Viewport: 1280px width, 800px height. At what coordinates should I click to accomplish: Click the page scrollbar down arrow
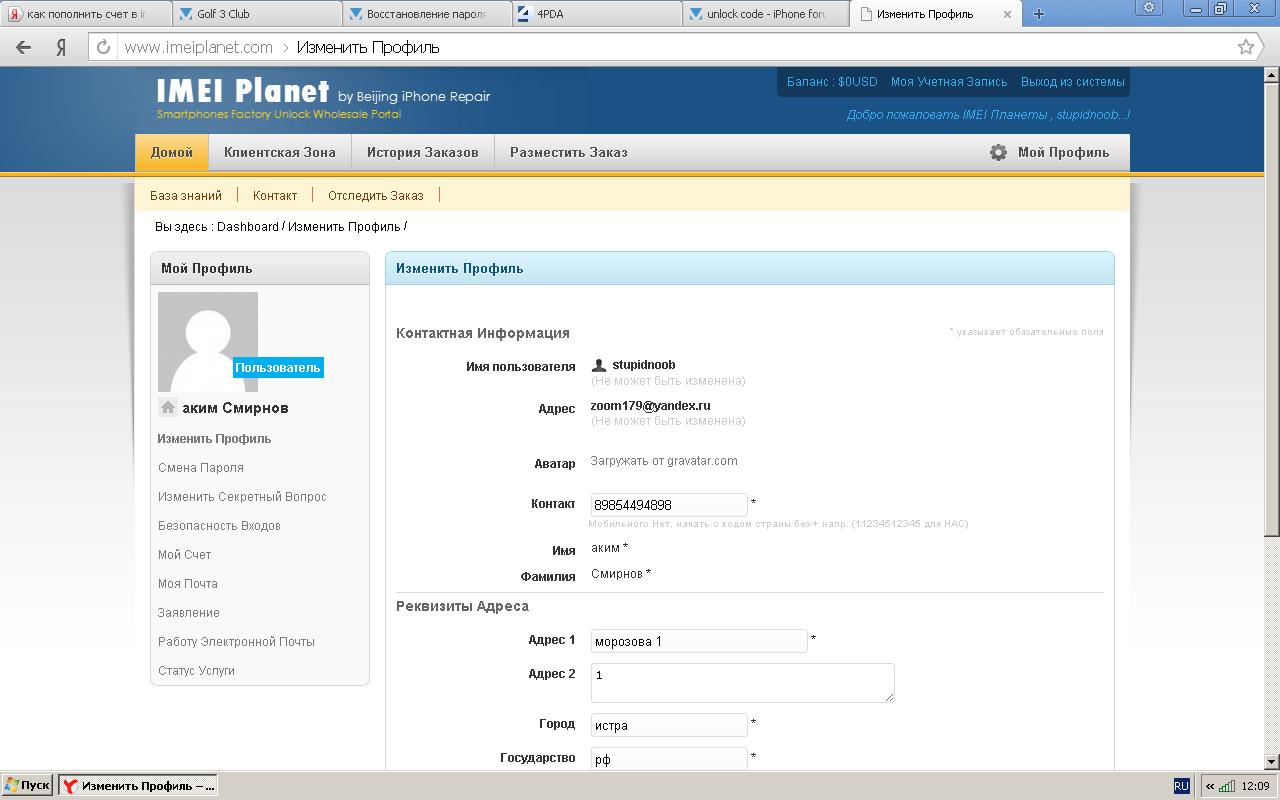coord(1272,761)
